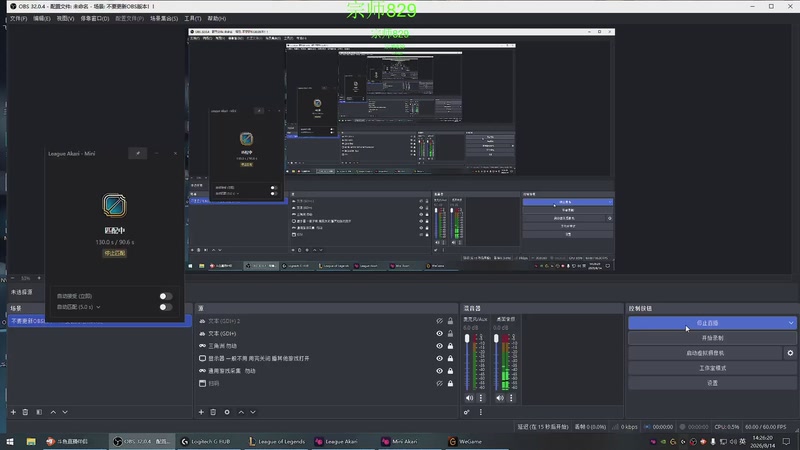The image size is (800, 450).
Task: Toggle lock on 文本 (GDI+) 2 source
Action: click(451, 321)
